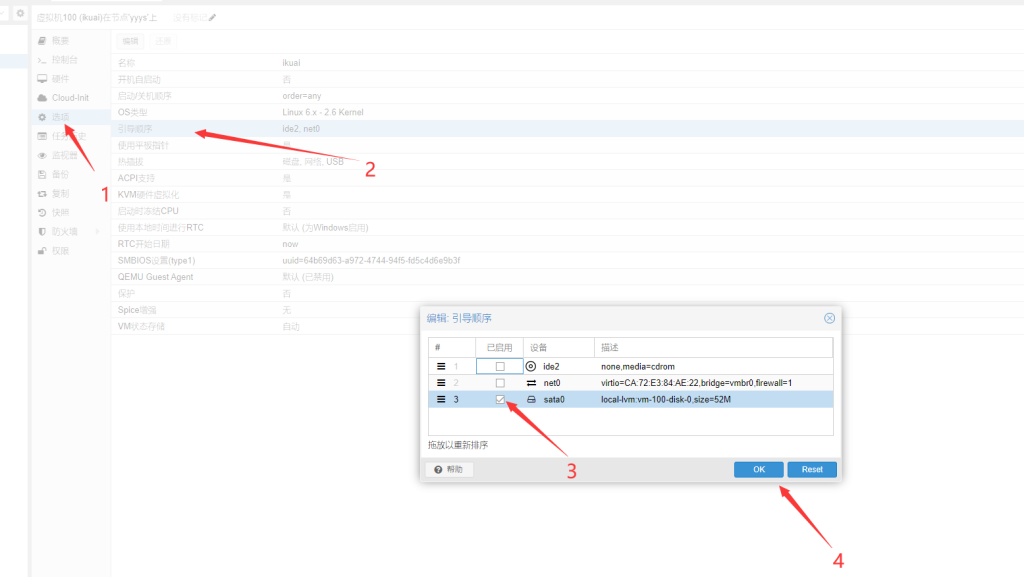This screenshot has width=1024, height=577.
Task: Click the drag handle for sata0 row
Action: pos(441,399)
